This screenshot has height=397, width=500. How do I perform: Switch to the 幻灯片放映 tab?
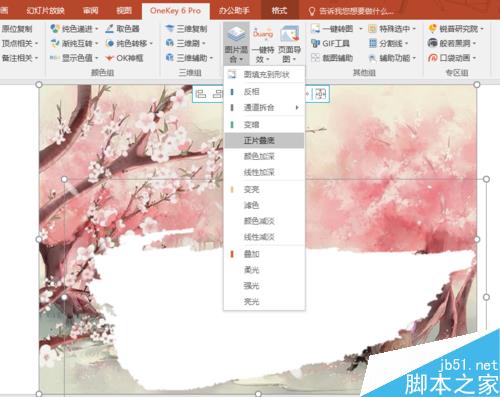tap(45, 11)
